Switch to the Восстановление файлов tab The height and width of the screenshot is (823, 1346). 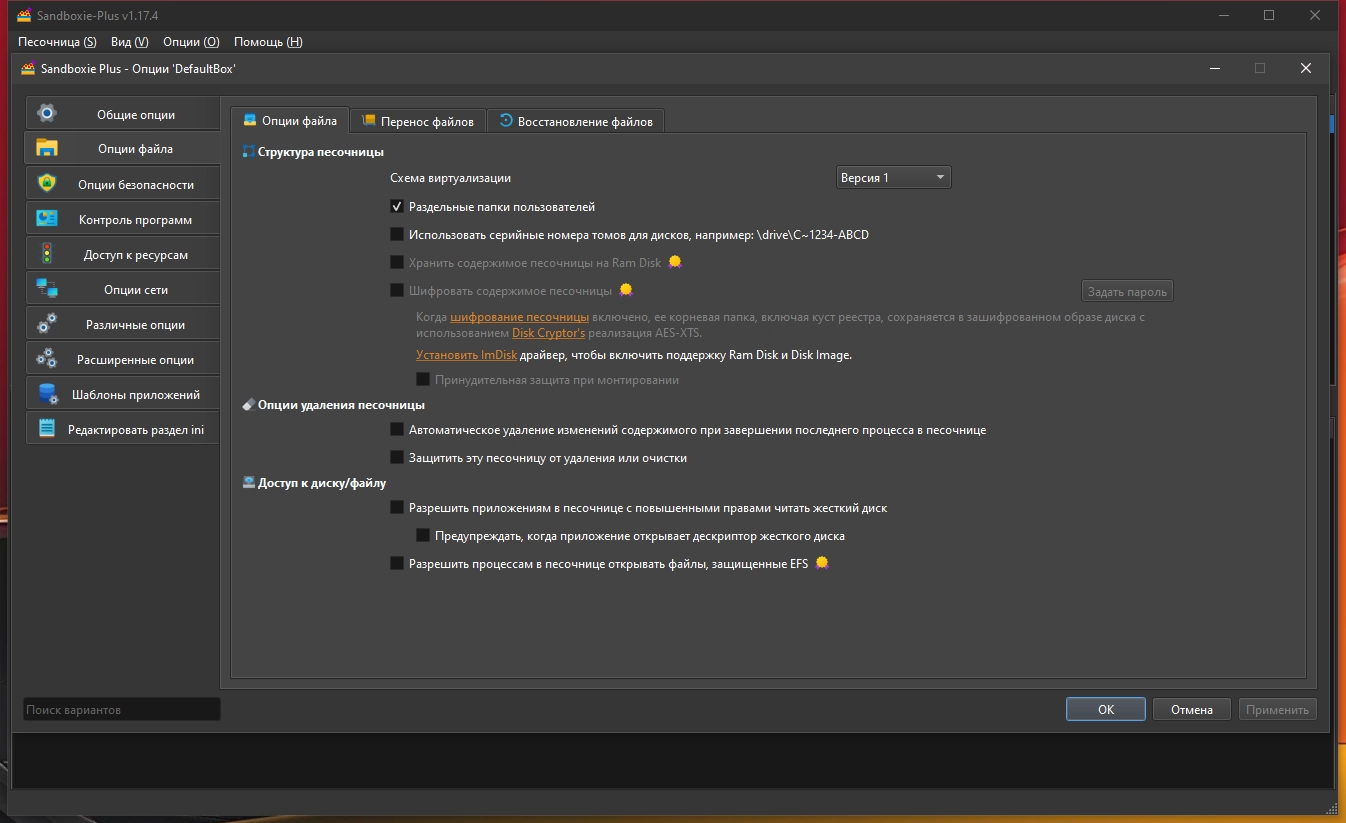pyautogui.click(x=575, y=121)
